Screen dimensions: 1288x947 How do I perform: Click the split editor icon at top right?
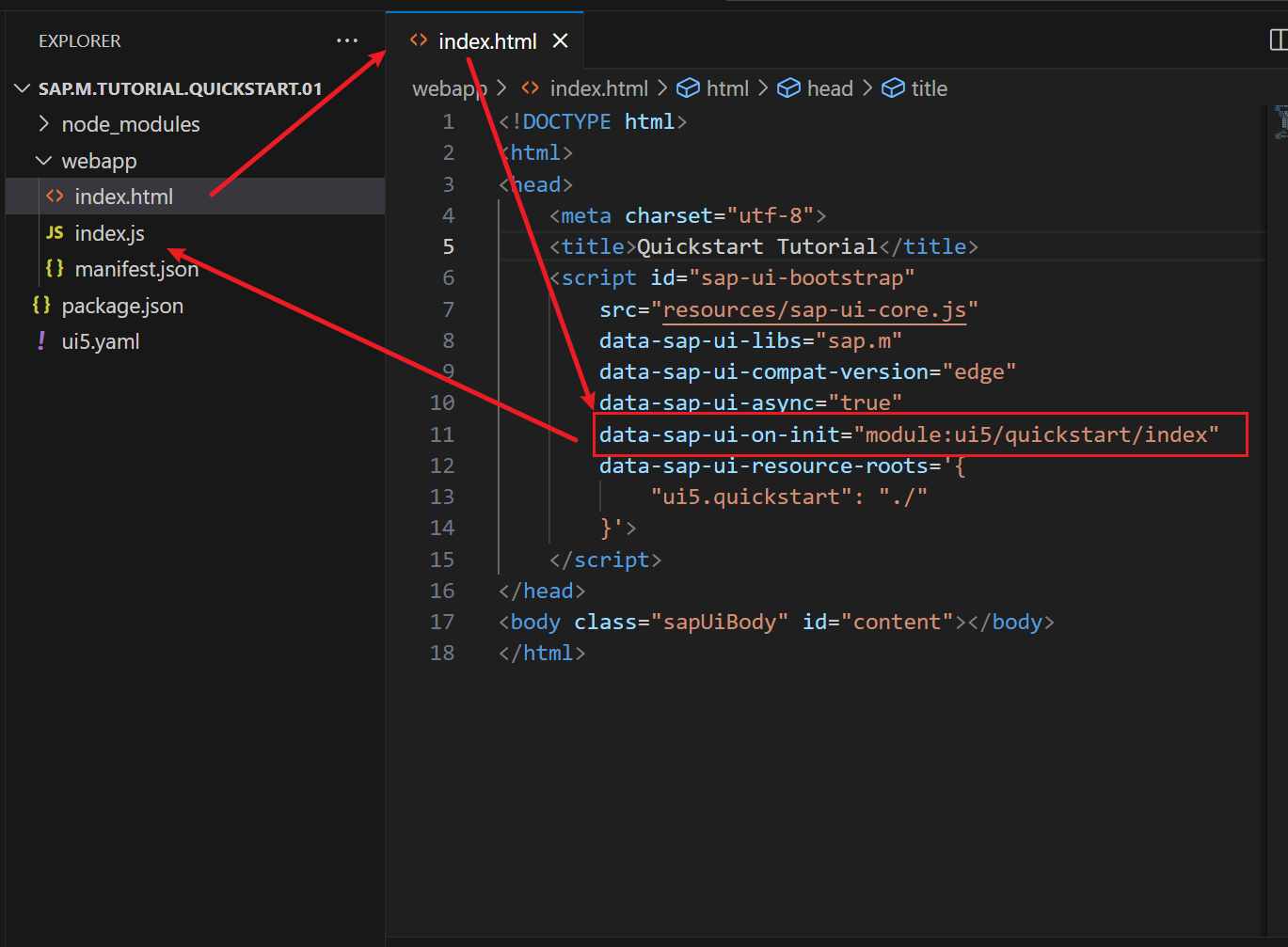pos(1278,39)
